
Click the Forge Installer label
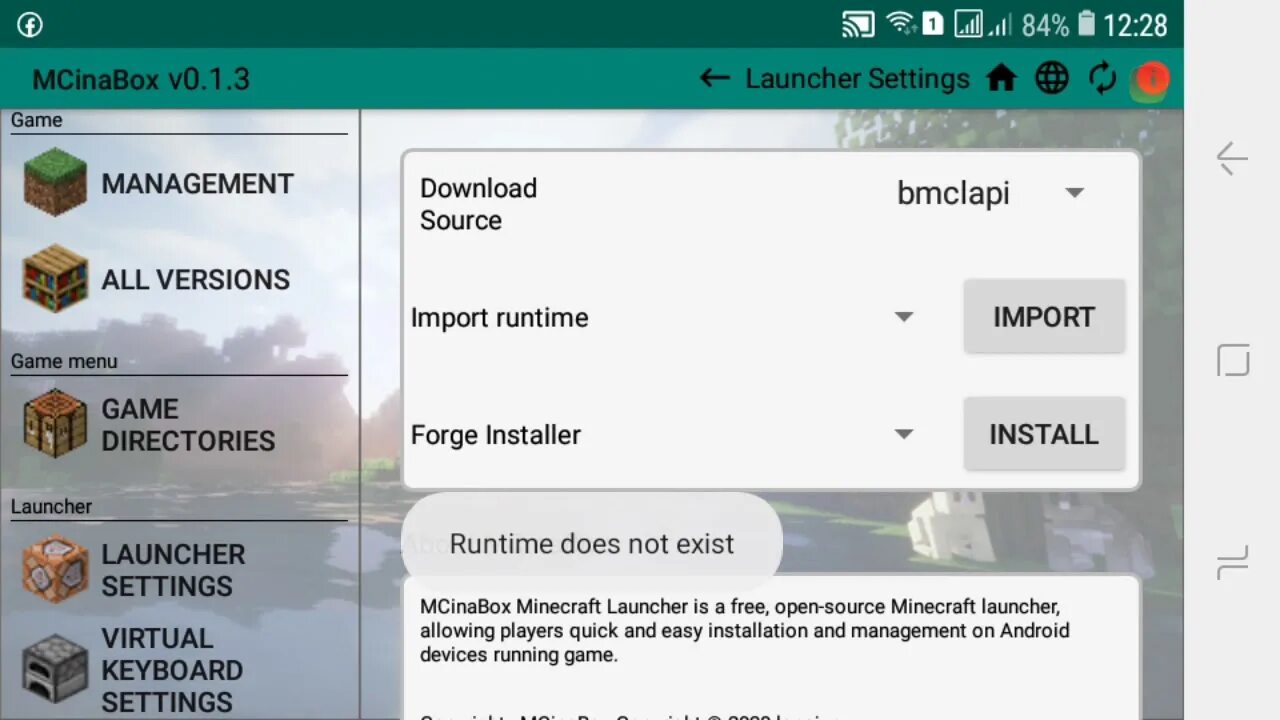495,435
